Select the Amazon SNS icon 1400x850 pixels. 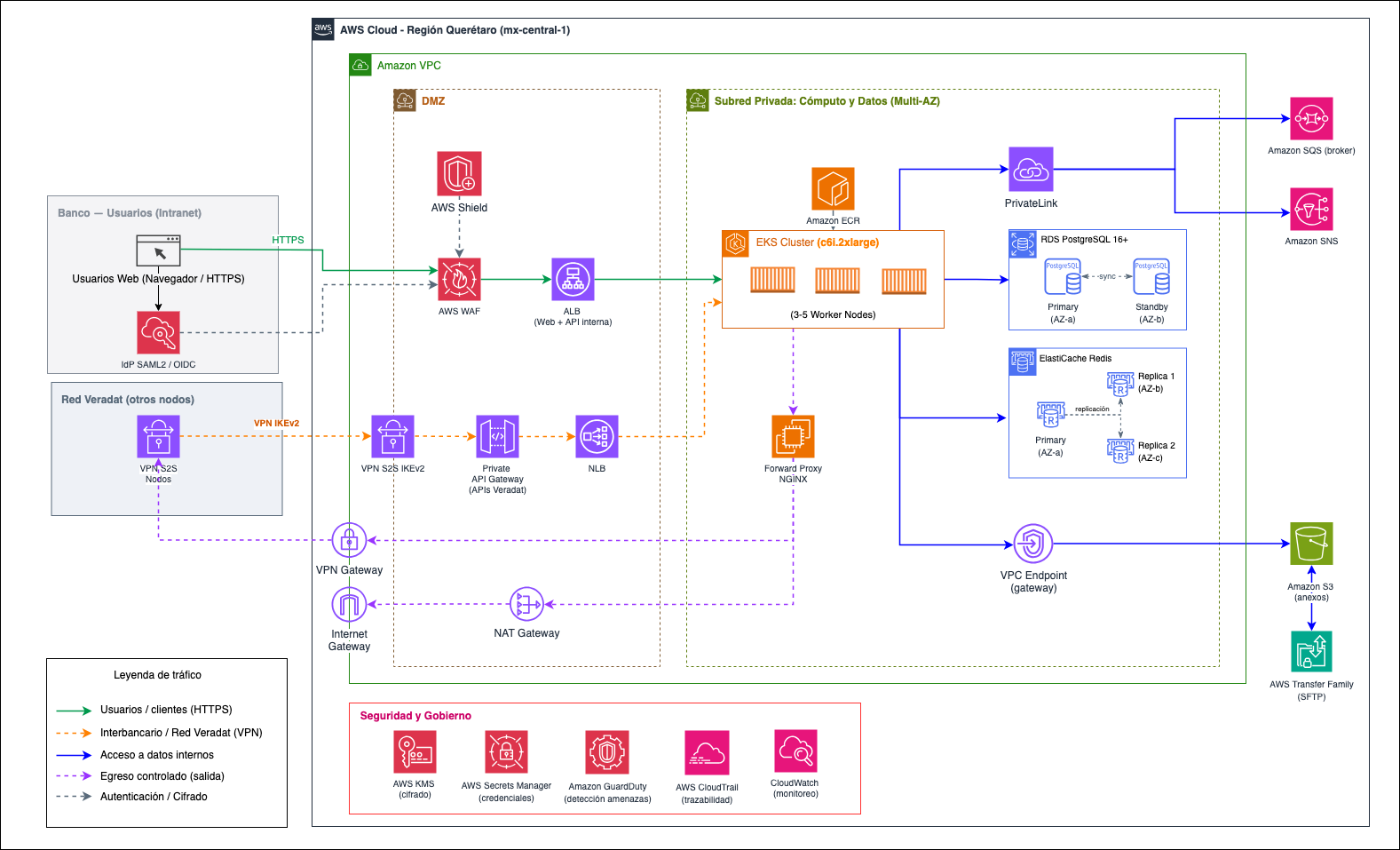click(1311, 210)
